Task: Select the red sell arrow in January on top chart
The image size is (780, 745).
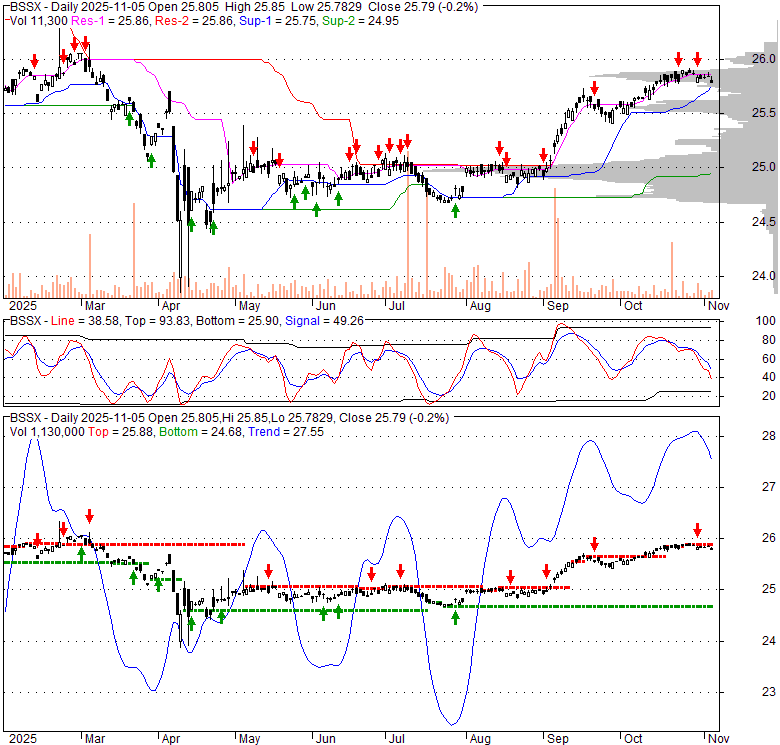Action: pyautogui.click(x=35, y=62)
